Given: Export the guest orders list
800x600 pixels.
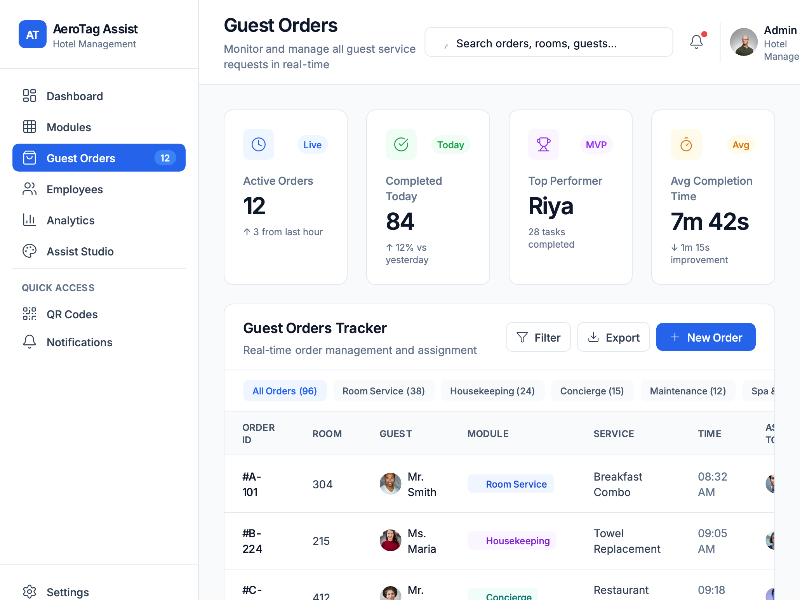Looking at the screenshot, I should [613, 337].
